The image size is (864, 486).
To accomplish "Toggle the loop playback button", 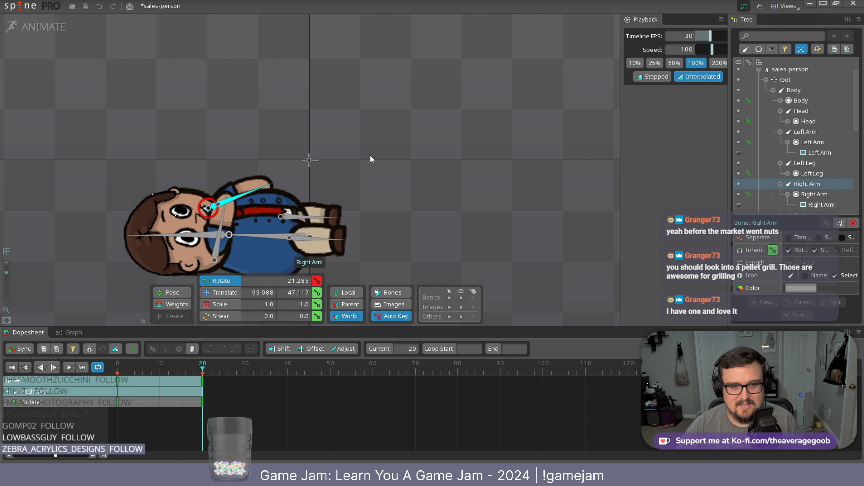I will click(98, 367).
